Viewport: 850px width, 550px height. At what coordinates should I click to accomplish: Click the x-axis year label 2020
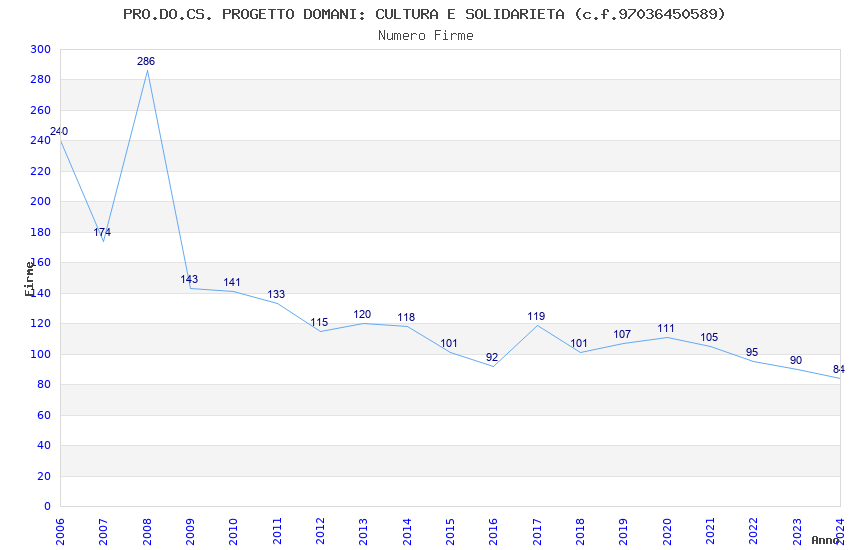point(667,531)
